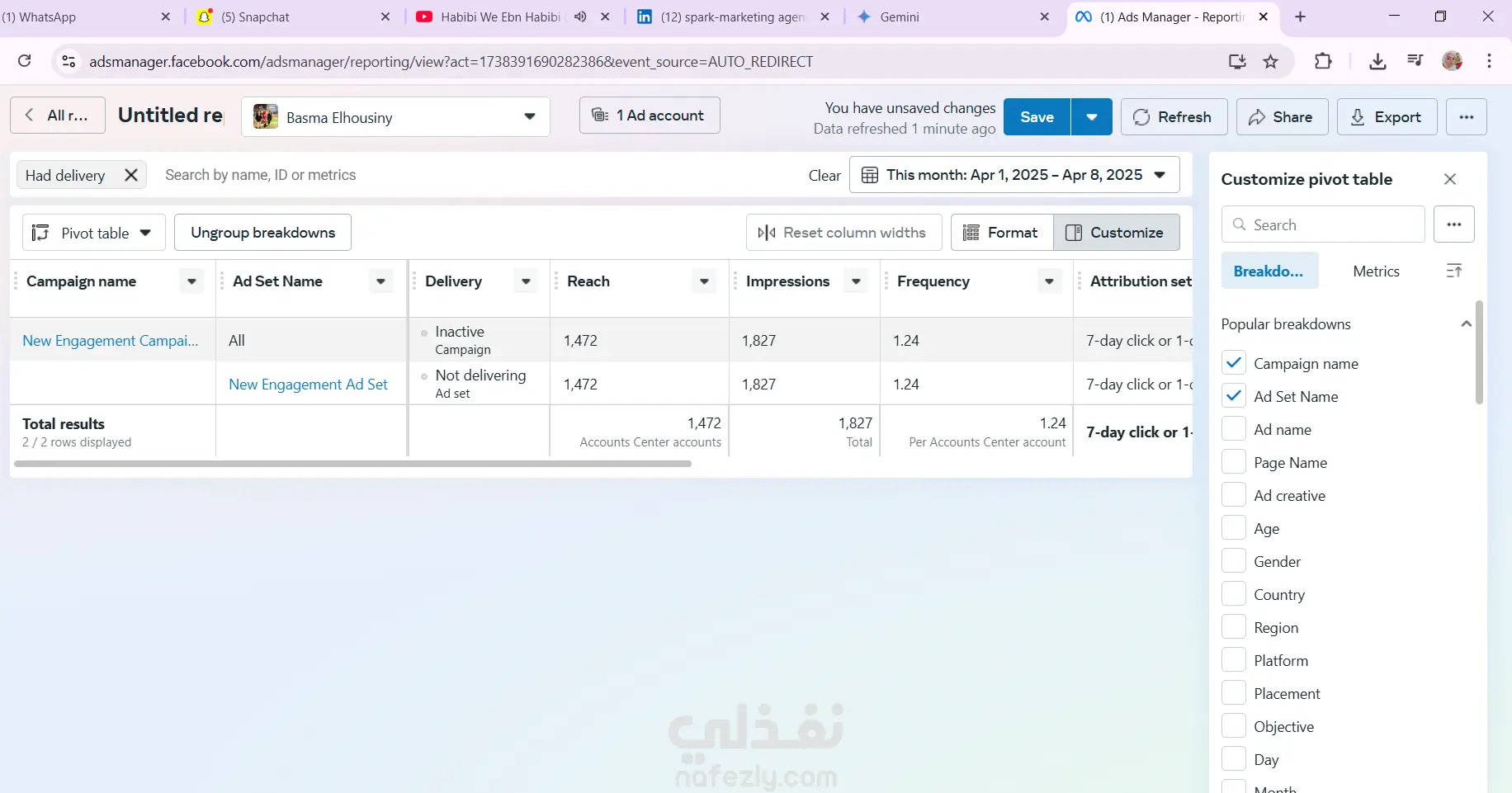Check the Objective breakdown

pos(1234,726)
